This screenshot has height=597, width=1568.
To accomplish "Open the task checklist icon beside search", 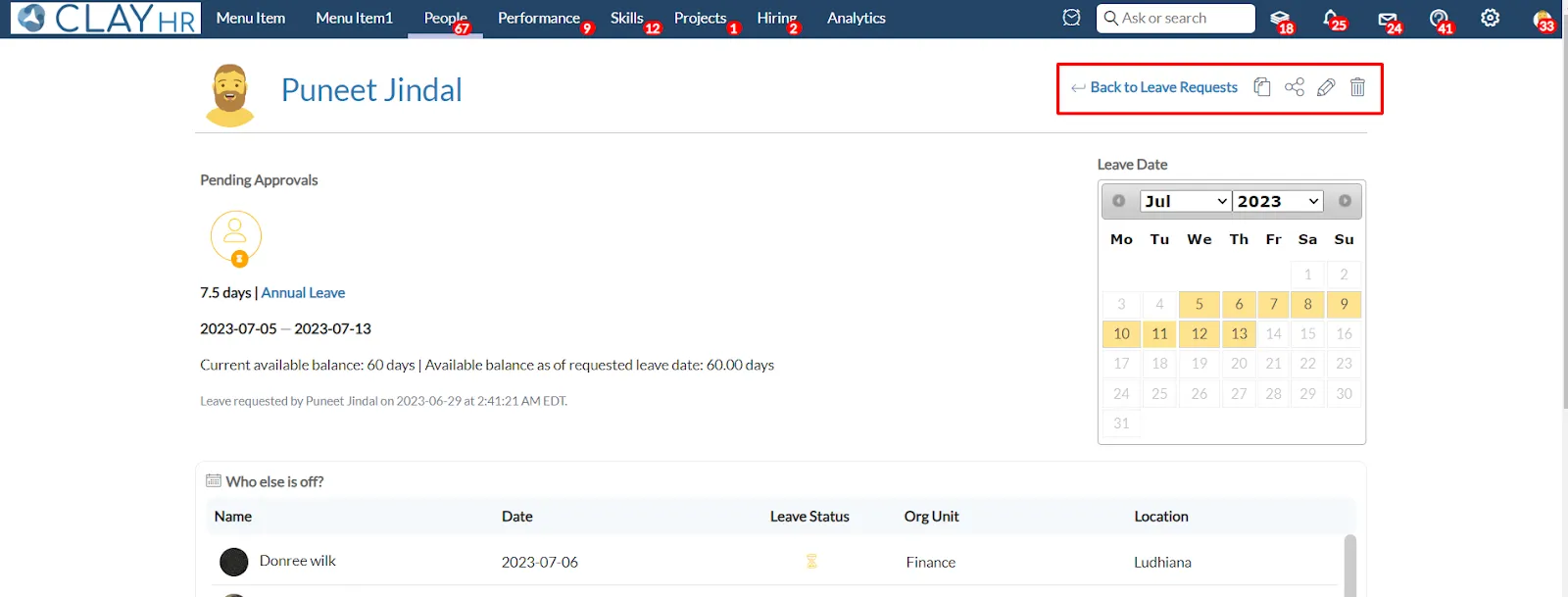I will coord(1071,18).
